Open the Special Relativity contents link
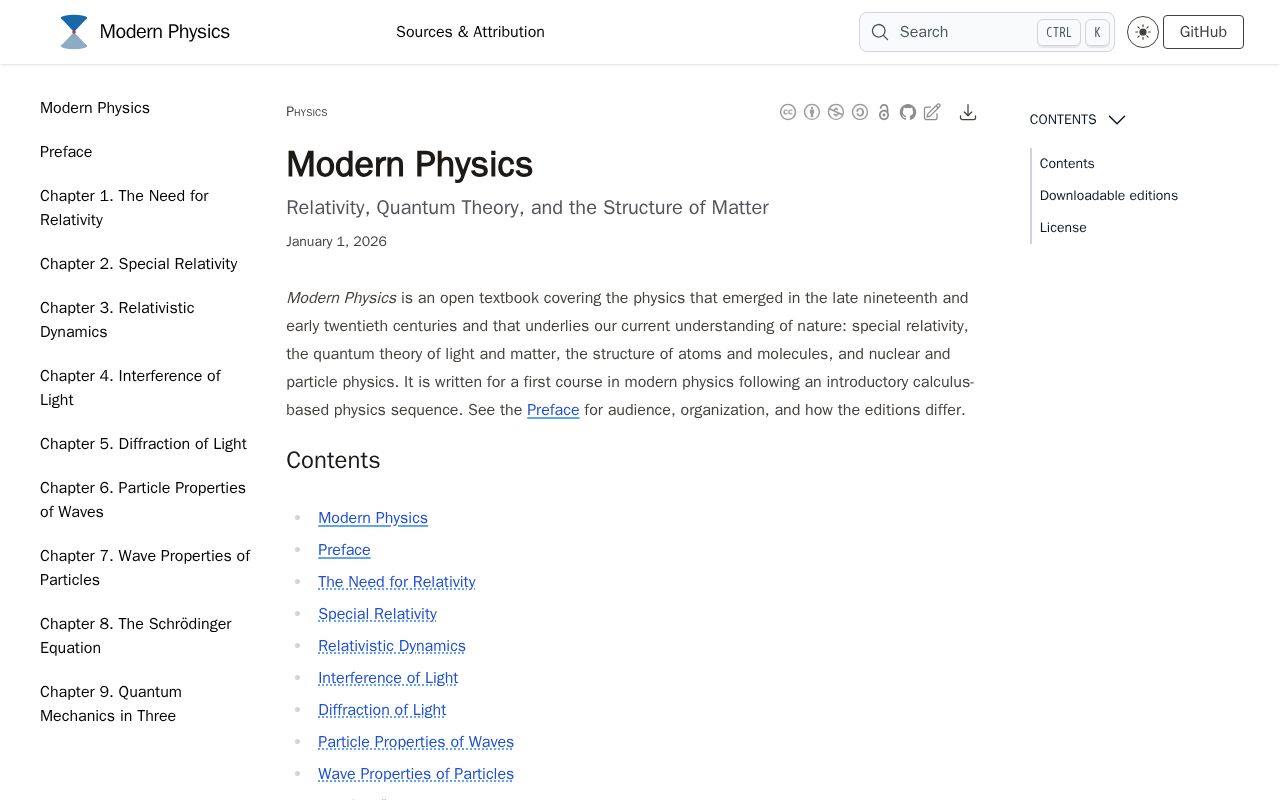 point(377,614)
